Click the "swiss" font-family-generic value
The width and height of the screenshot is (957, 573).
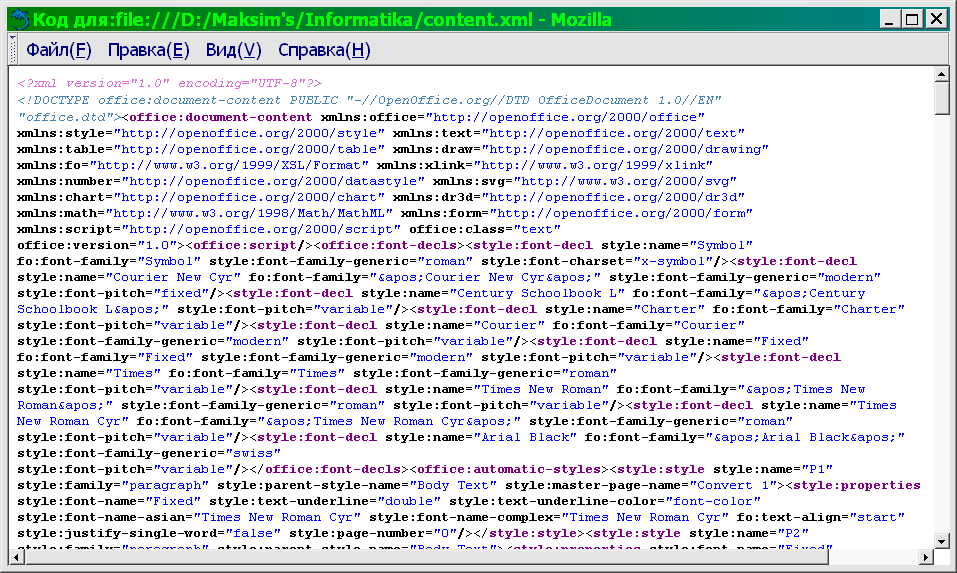(253, 453)
